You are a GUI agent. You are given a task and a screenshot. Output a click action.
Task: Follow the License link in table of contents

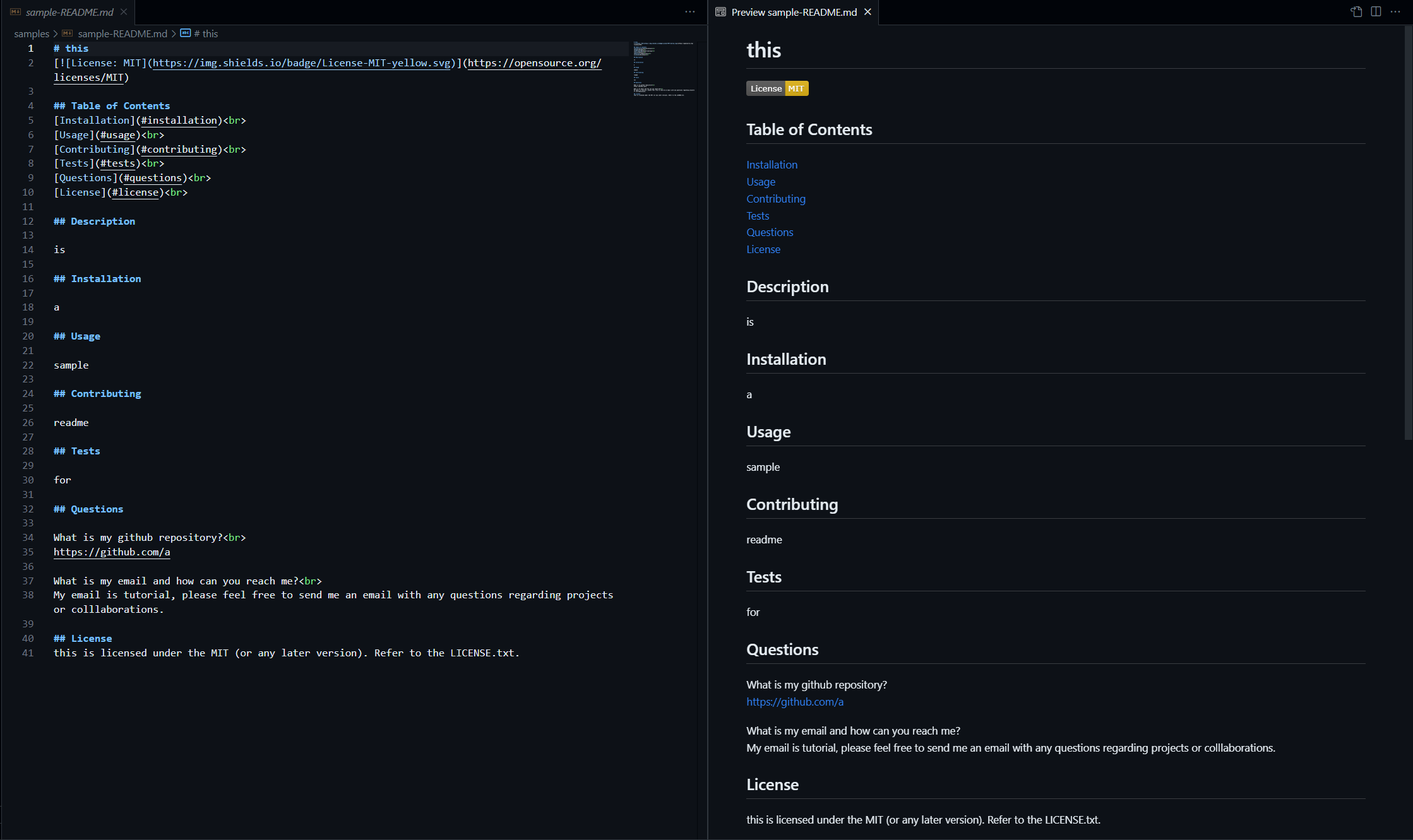pyautogui.click(x=763, y=249)
